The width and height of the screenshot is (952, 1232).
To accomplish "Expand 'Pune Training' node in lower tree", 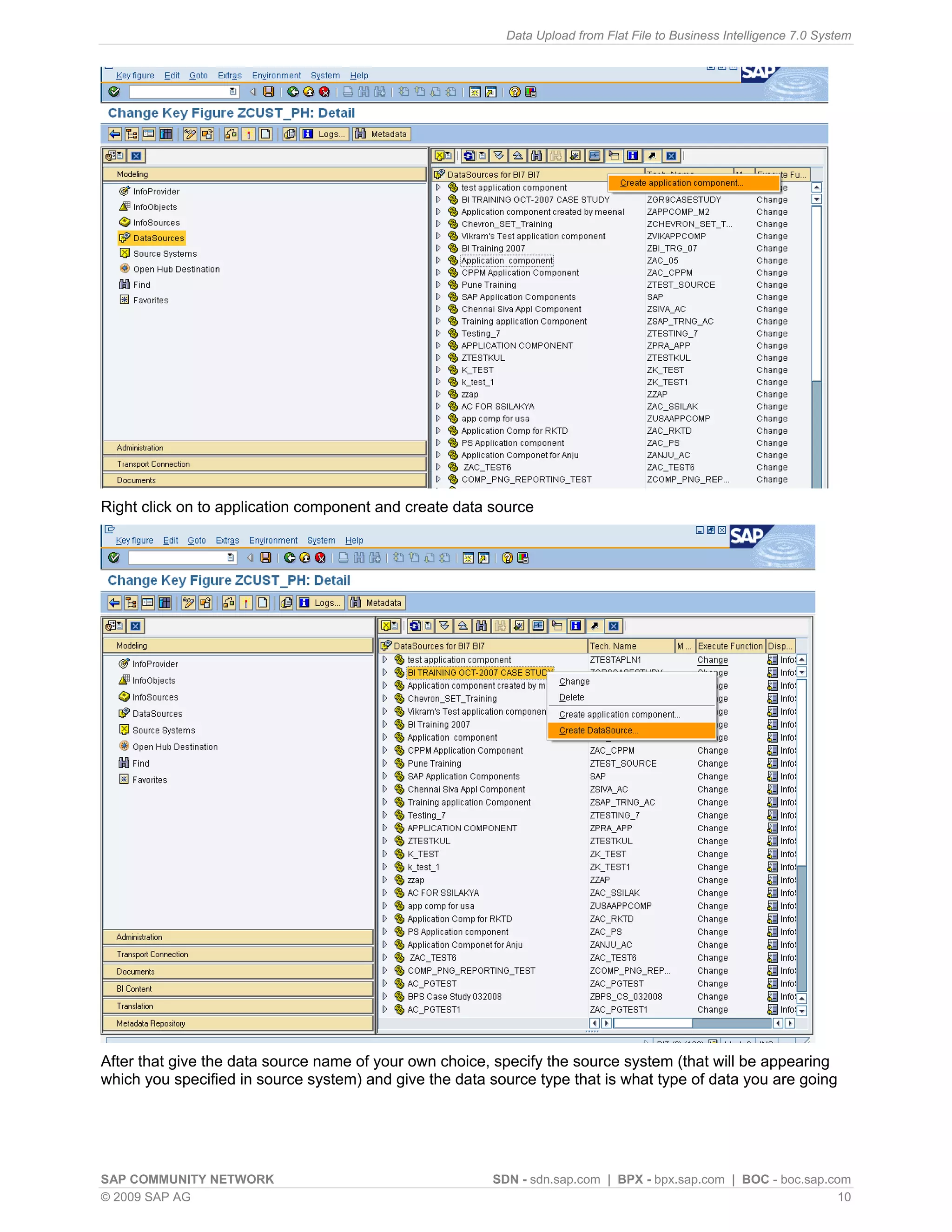I will (x=384, y=763).
